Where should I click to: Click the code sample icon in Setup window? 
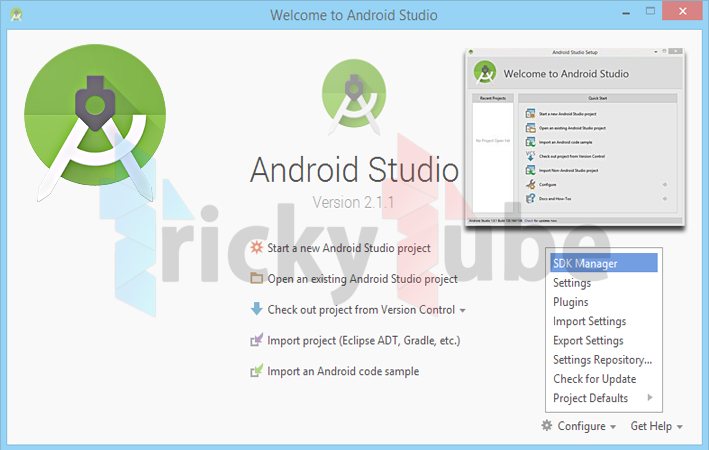pyautogui.click(x=530, y=142)
